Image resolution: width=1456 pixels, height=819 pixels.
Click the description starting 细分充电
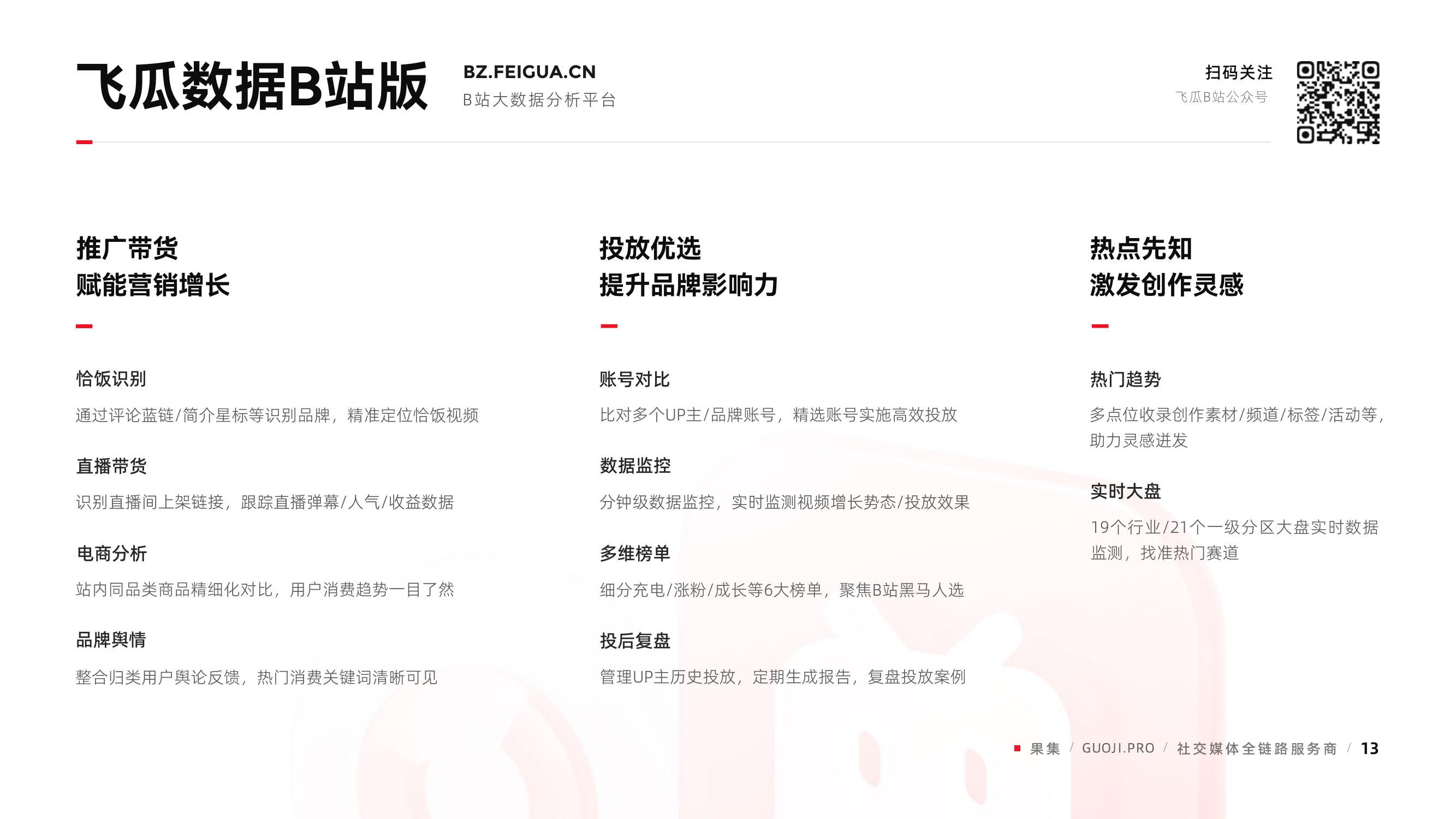pyautogui.click(x=782, y=590)
